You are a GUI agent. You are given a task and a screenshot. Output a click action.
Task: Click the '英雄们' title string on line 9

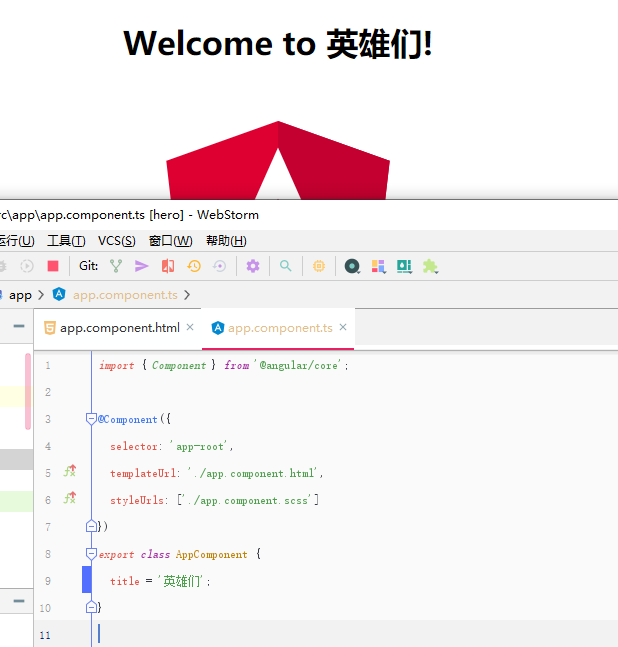pyautogui.click(x=181, y=581)
